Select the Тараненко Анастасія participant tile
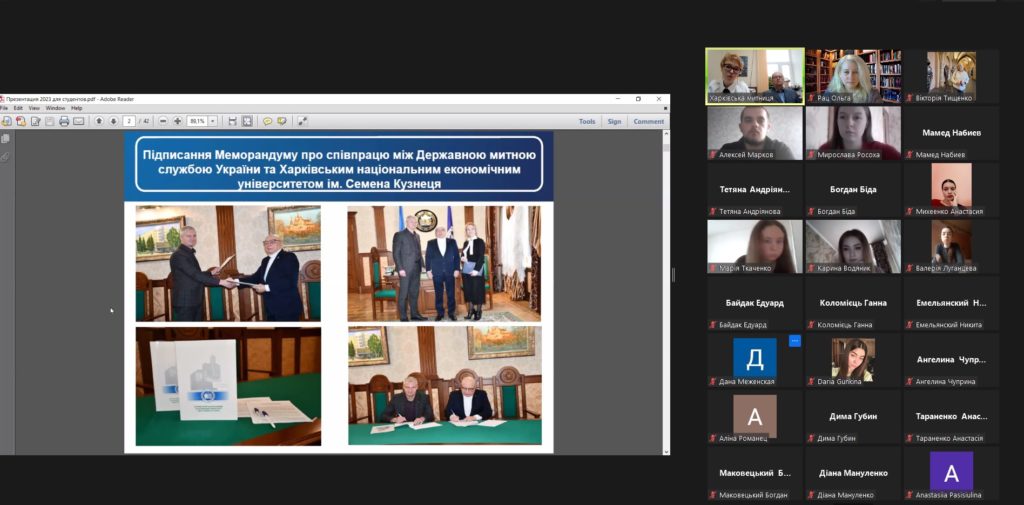1024x505 pixels. coord(951,417)
